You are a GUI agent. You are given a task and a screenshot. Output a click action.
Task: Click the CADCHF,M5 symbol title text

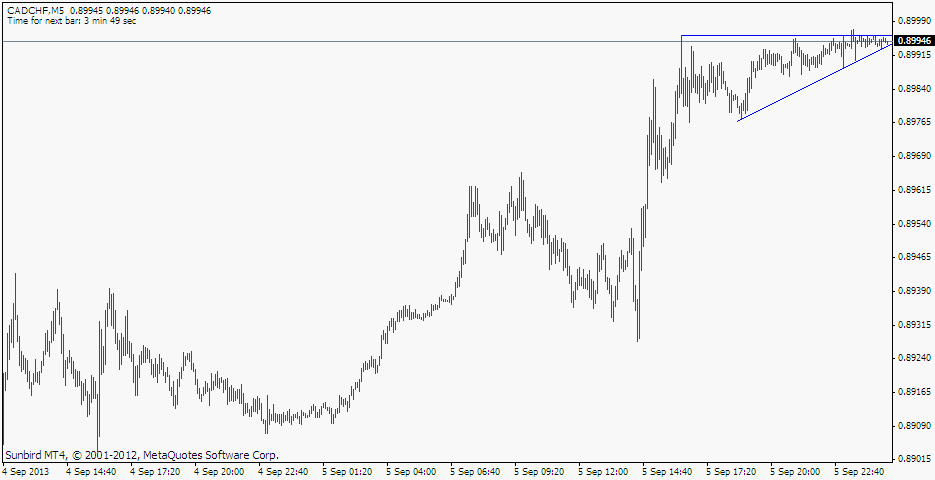(36, 9)
